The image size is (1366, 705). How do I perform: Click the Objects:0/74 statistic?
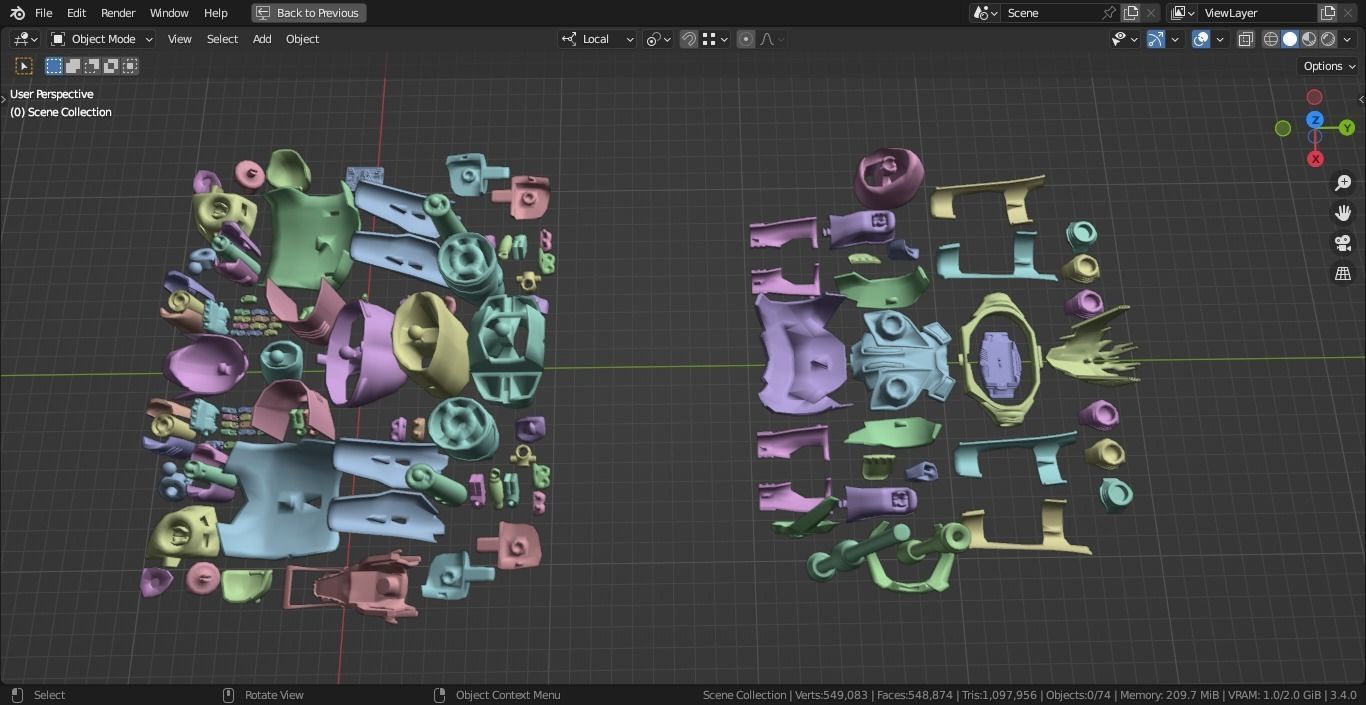(1078, 695)
